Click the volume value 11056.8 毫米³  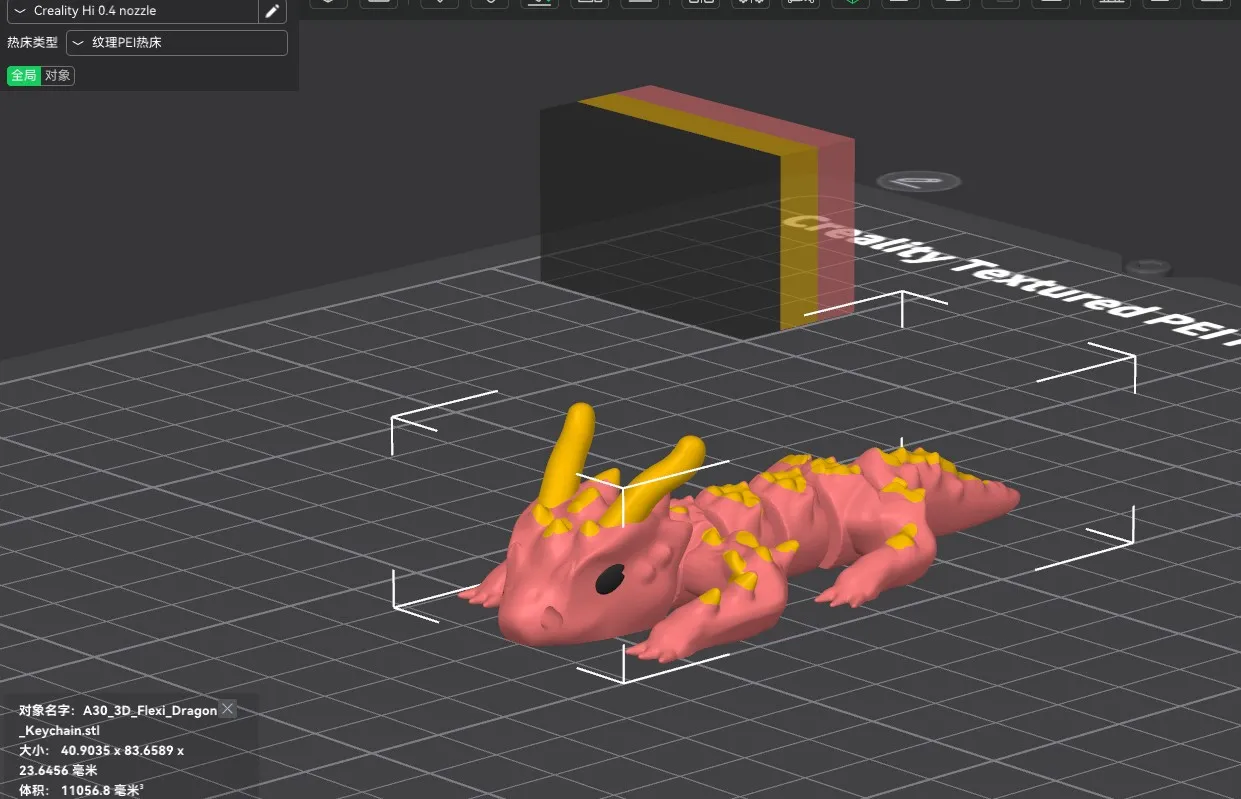(103, 790)
